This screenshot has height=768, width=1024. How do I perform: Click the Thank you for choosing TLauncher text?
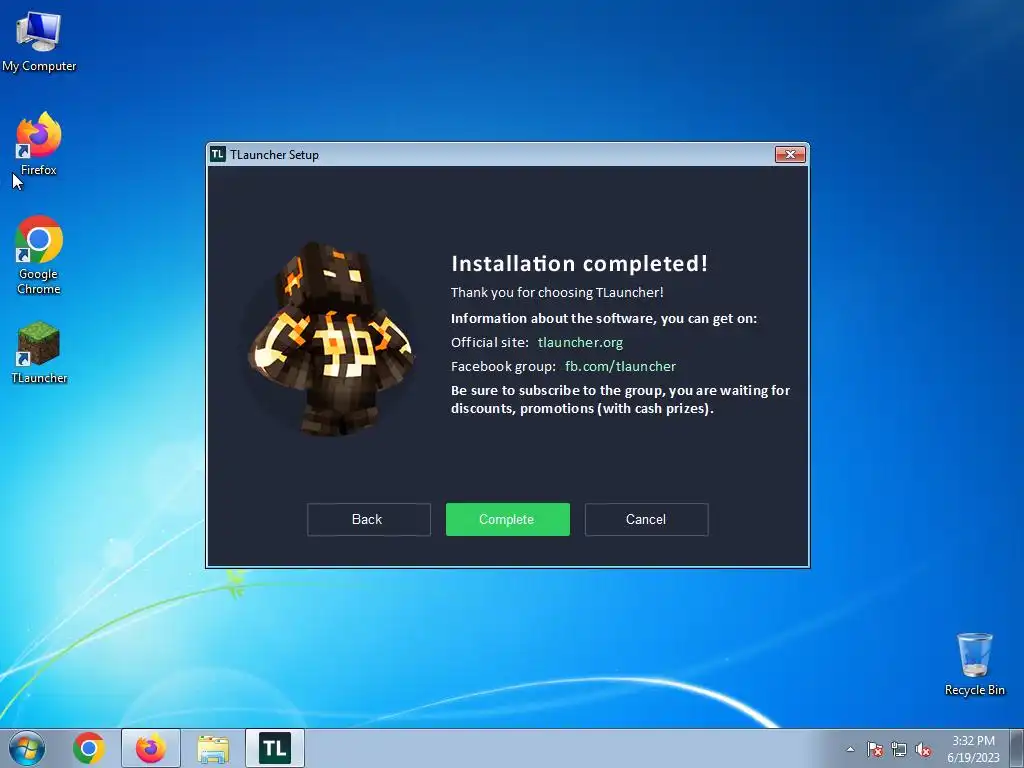[x=557, y=293]
